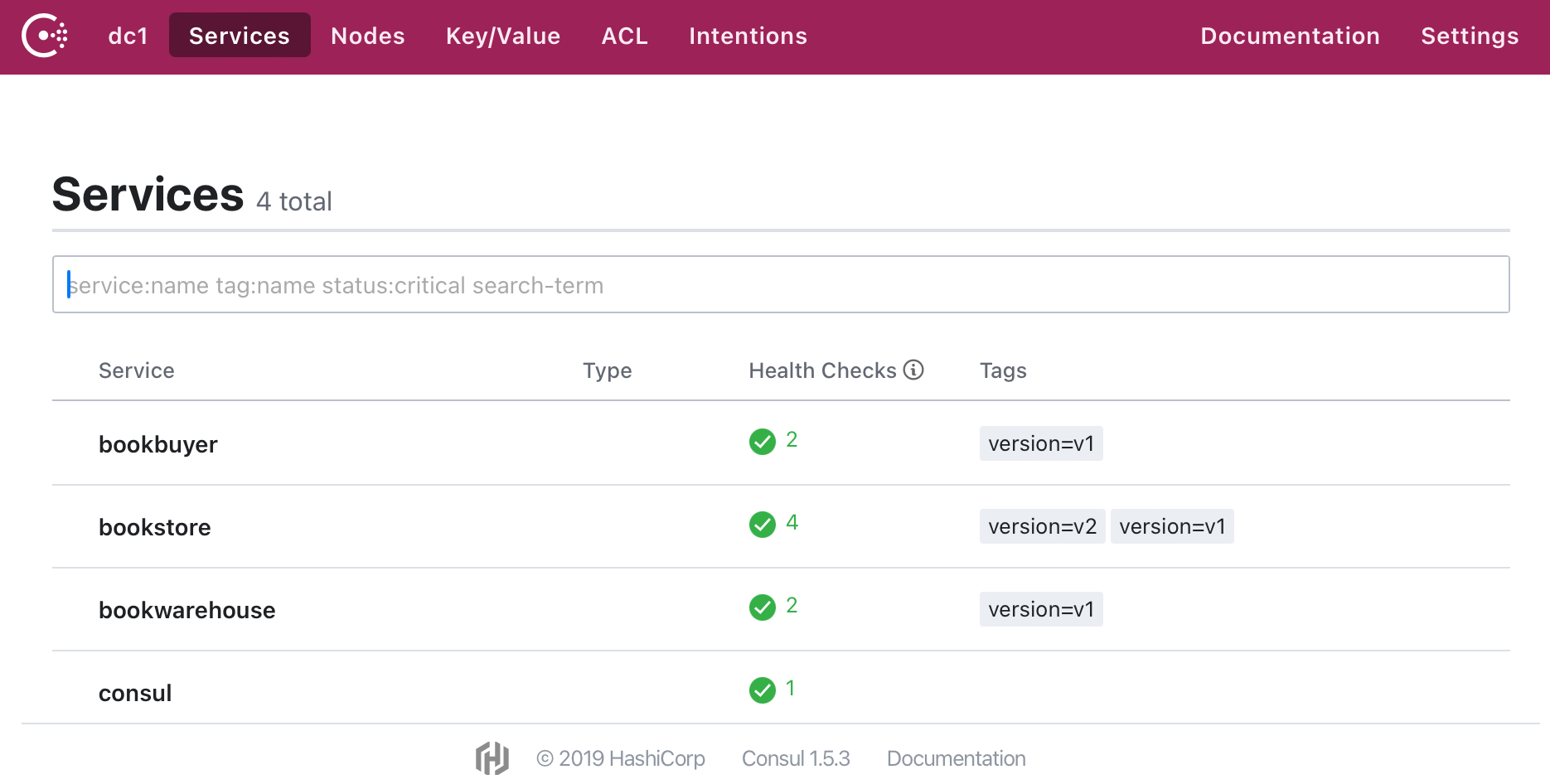The height and width of the screenshot is (784, 1550).
Task: Open the bookbuyer service
Action: point(157,444)
